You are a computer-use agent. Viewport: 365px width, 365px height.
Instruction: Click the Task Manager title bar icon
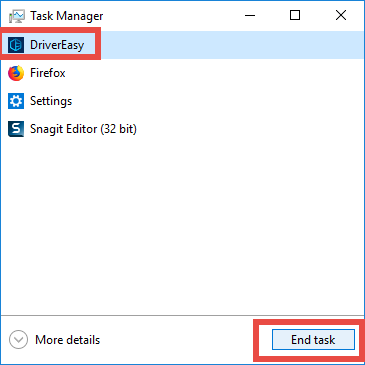(x=17, y=16)
